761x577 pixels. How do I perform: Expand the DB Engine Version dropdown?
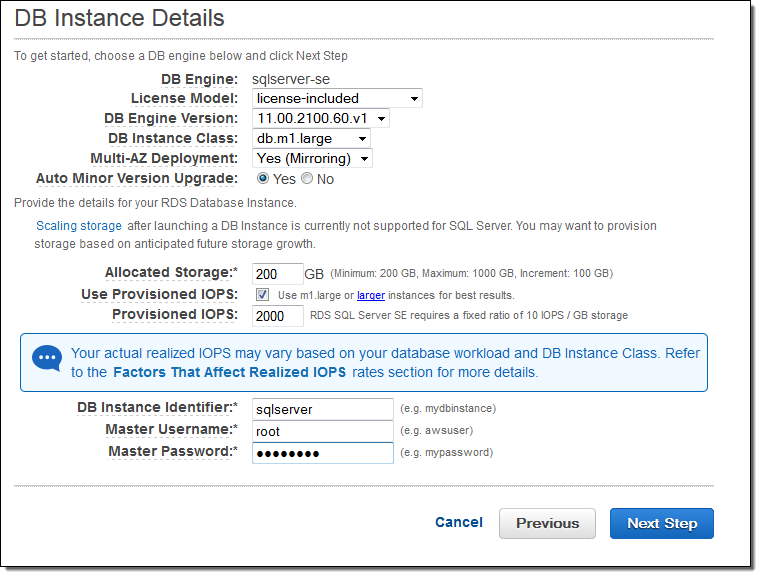pyautogui.click(x=320, y=118)
